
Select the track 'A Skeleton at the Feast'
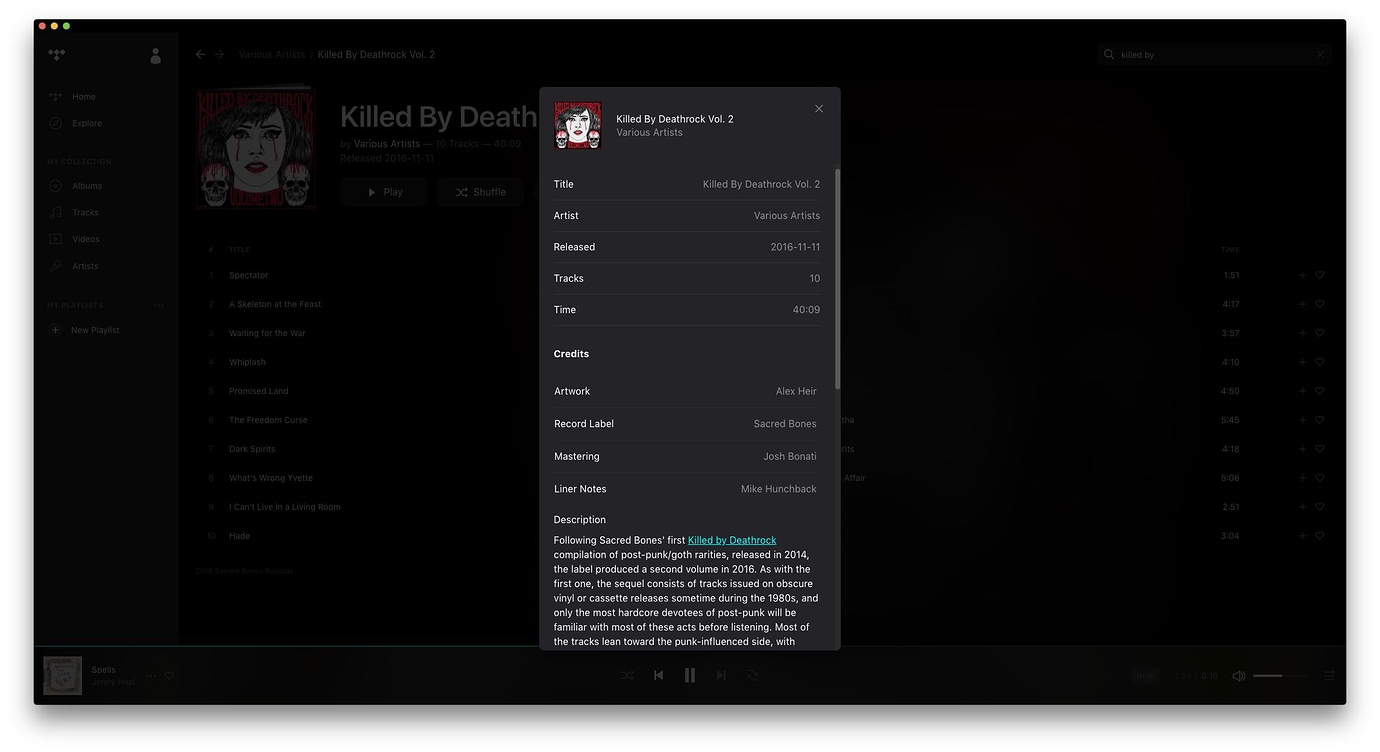tap(275, 304)
